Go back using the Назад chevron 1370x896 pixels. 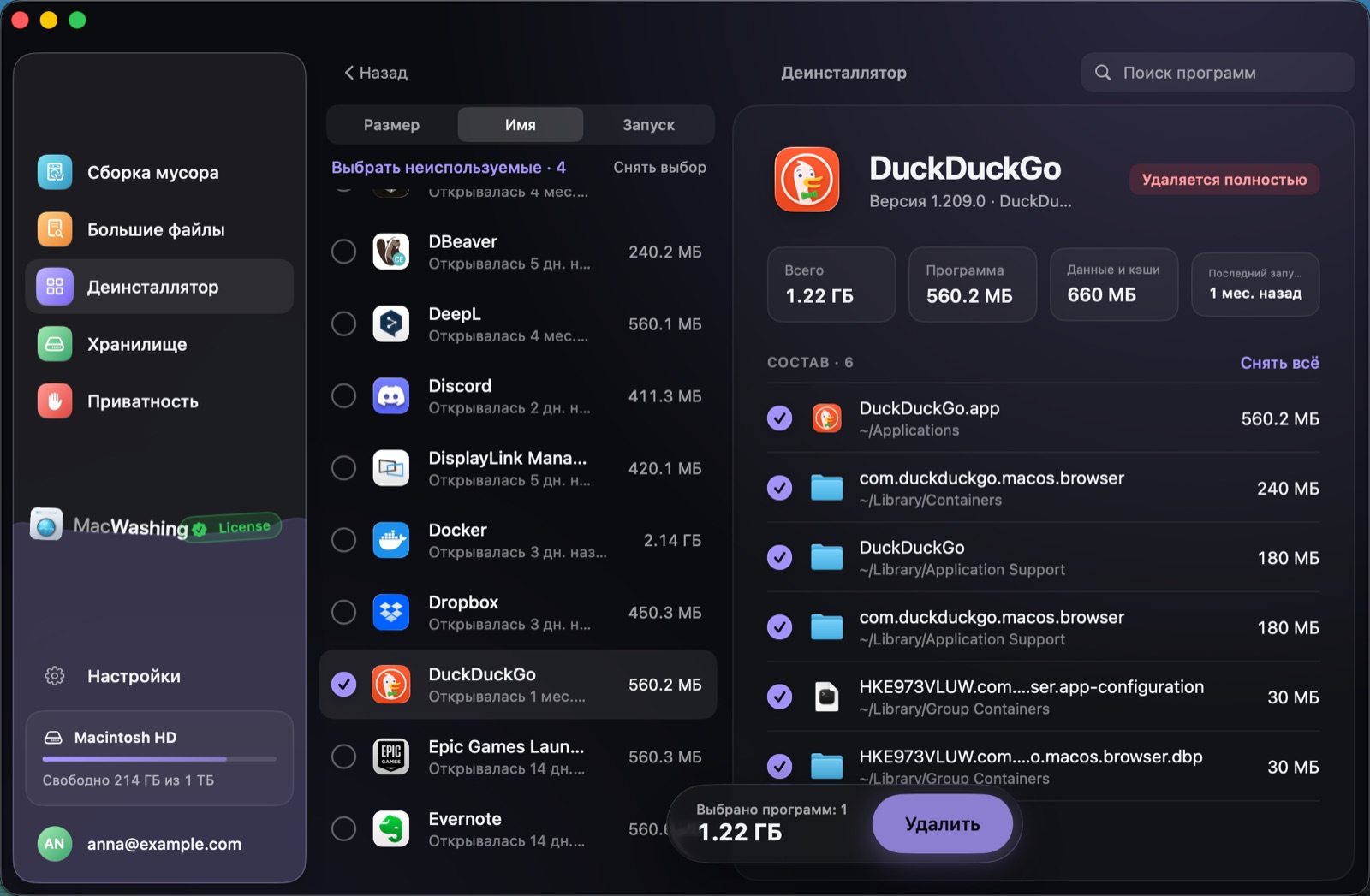348,73
